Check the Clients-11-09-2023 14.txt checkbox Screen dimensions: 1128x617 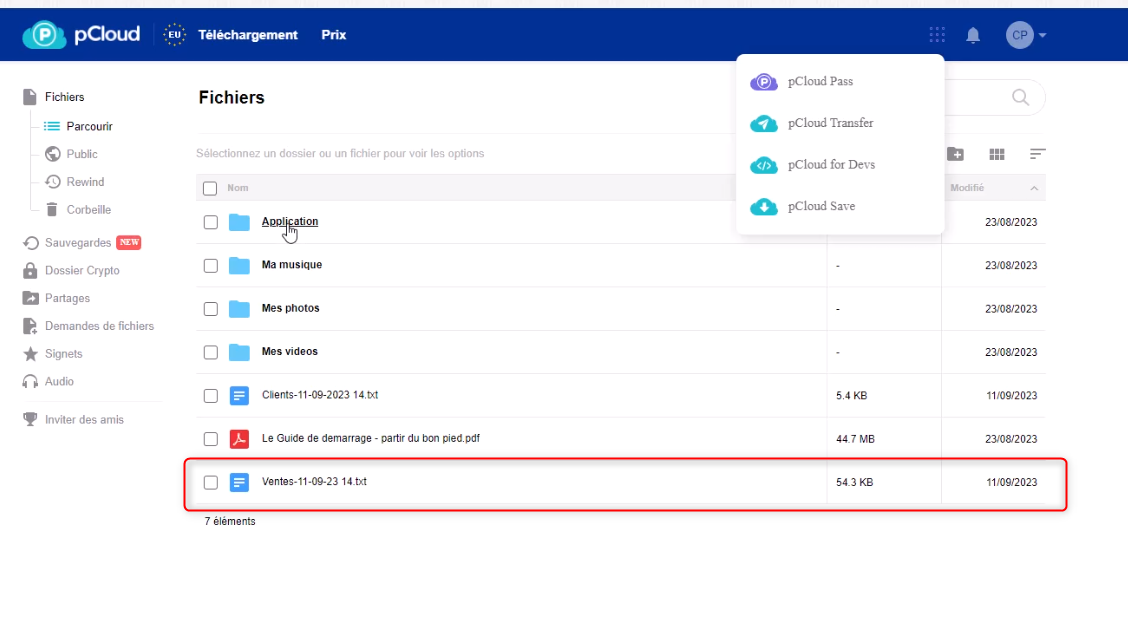pos(210,396)
